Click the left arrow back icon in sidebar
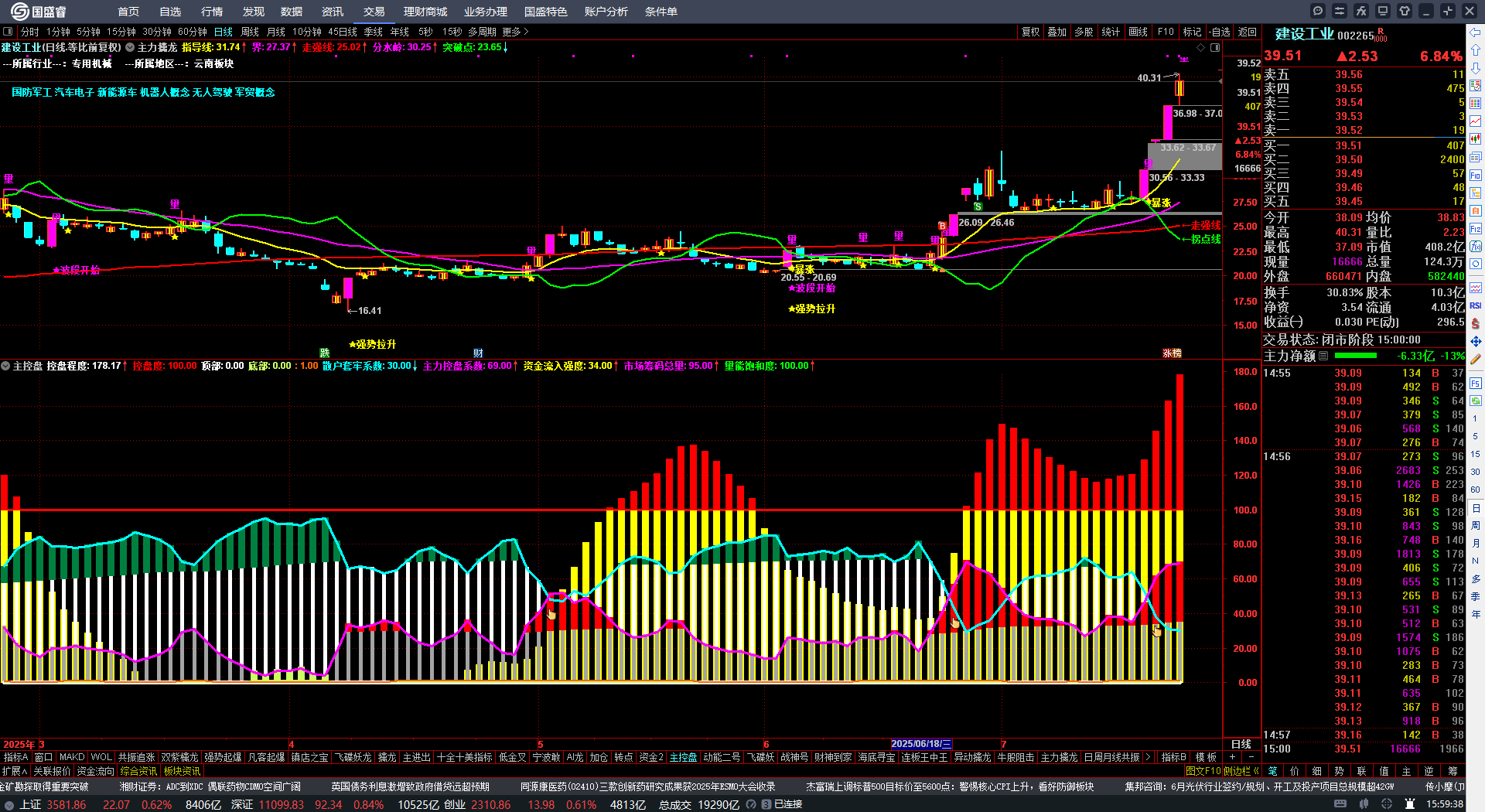The image size is (1485, 812). 1476,32
